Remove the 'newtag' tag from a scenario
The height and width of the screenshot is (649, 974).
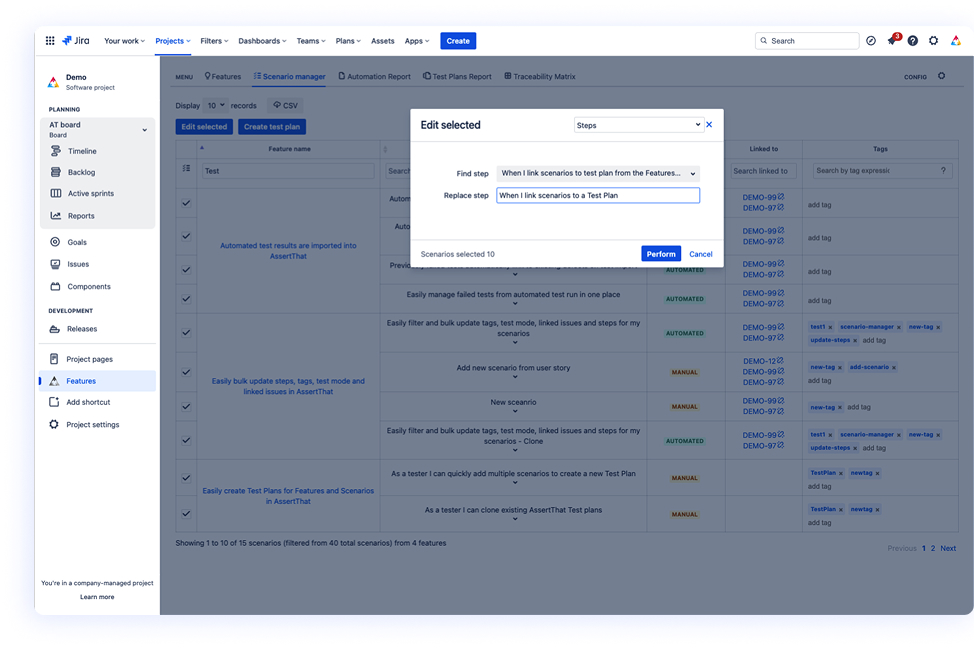(877, 472)
